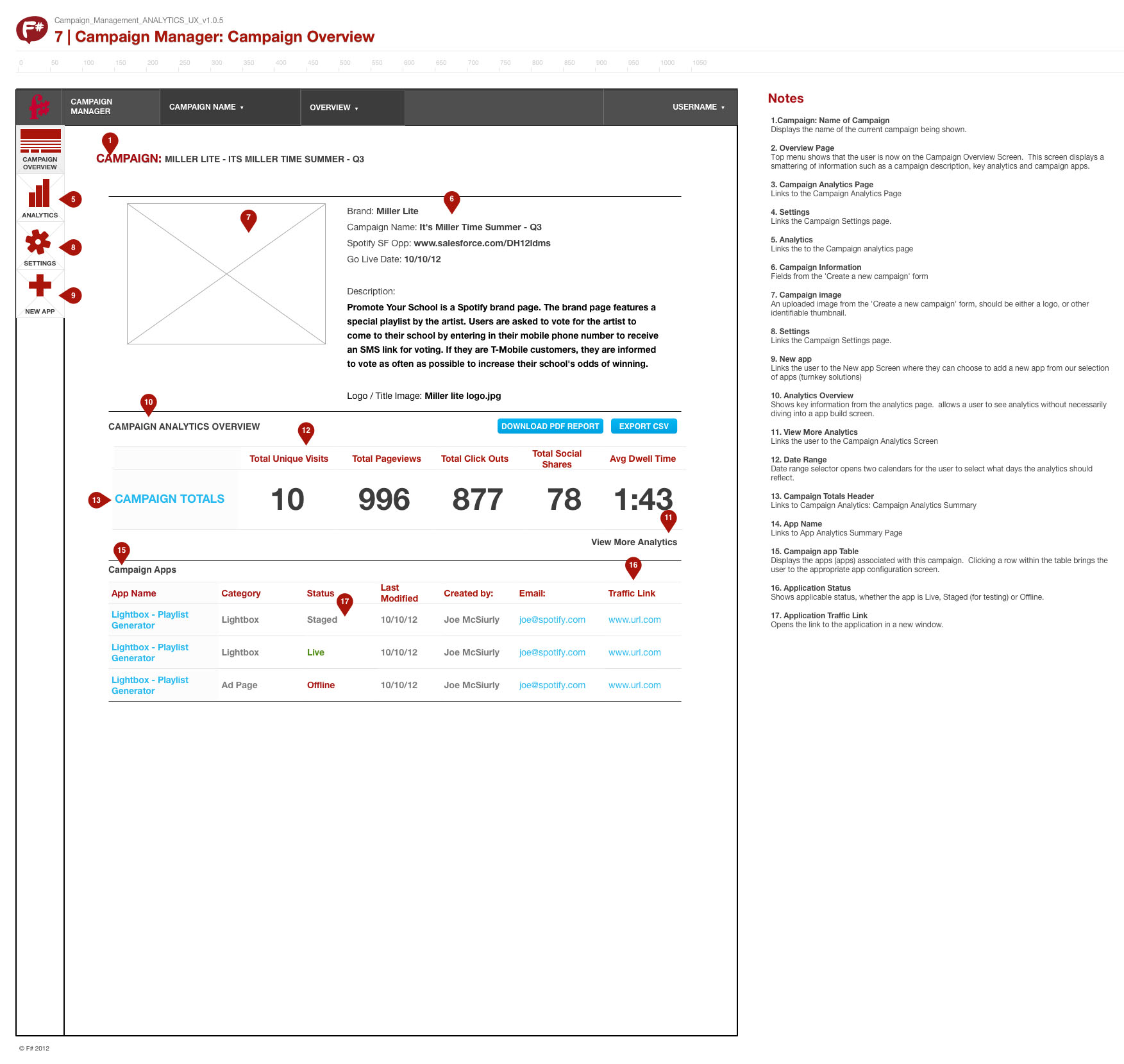Click the Total Social Shares header
Screen dimensions: 1124x1064
pos(557,459)
